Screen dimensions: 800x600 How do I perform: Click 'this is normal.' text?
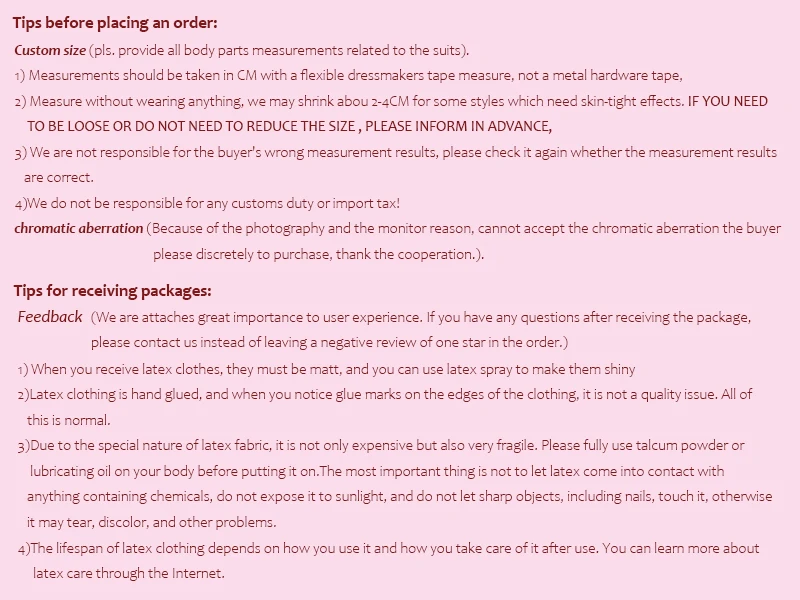coord(68,420)
